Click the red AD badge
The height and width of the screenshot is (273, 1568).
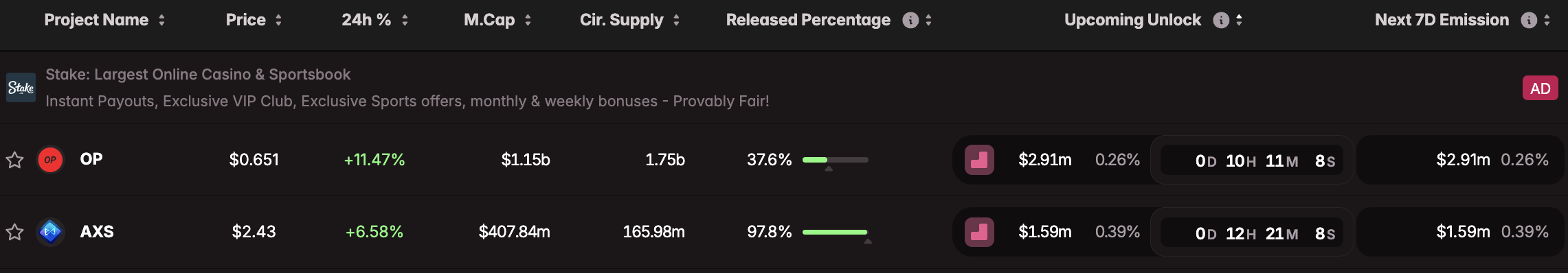tap(1541, 88)
